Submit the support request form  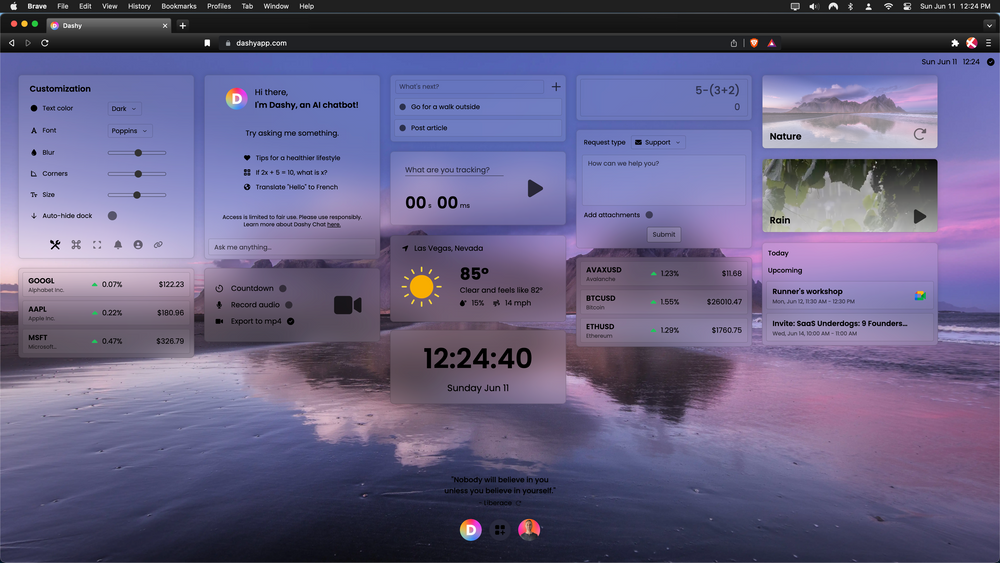664,234
